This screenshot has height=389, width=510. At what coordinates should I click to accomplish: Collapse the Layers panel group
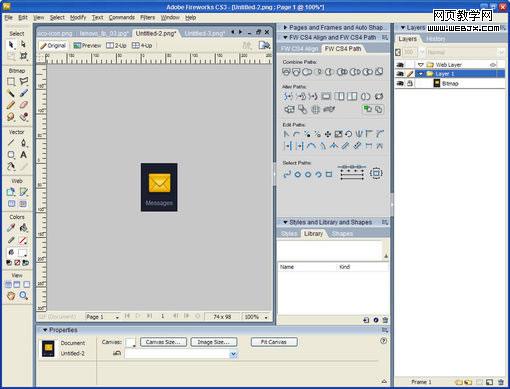tap(403, 27)
